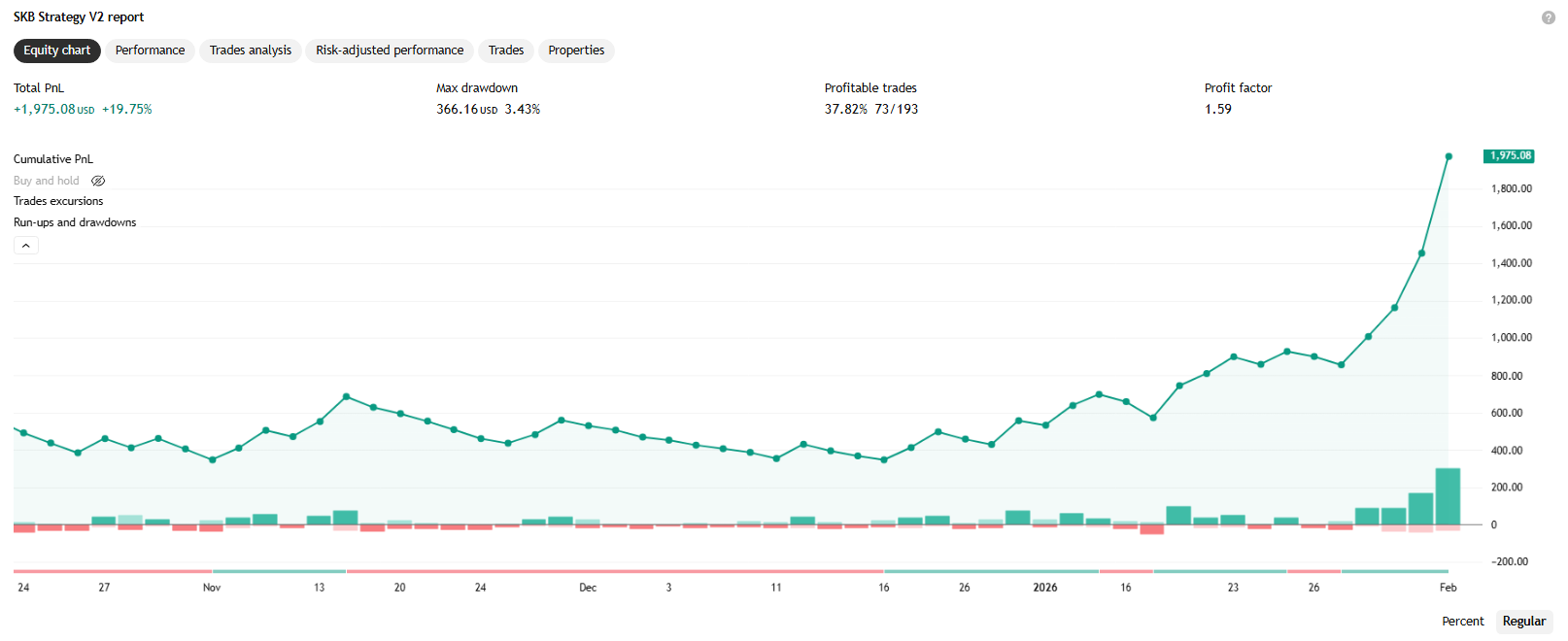
Task: Open the Performance tab
Action: pyautogui.click(x=150, y=51)
